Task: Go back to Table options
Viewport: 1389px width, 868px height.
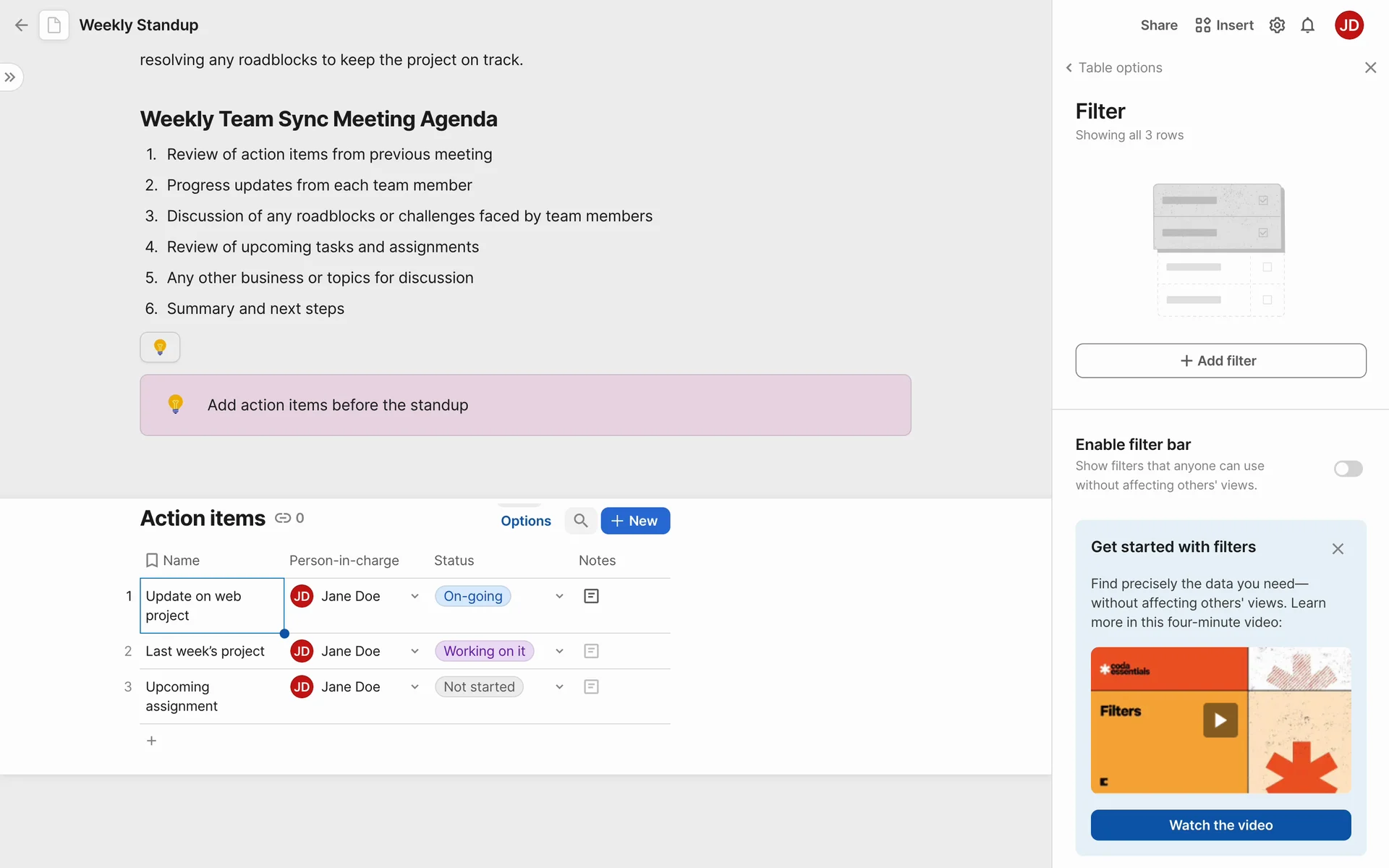Action: 1113,67
